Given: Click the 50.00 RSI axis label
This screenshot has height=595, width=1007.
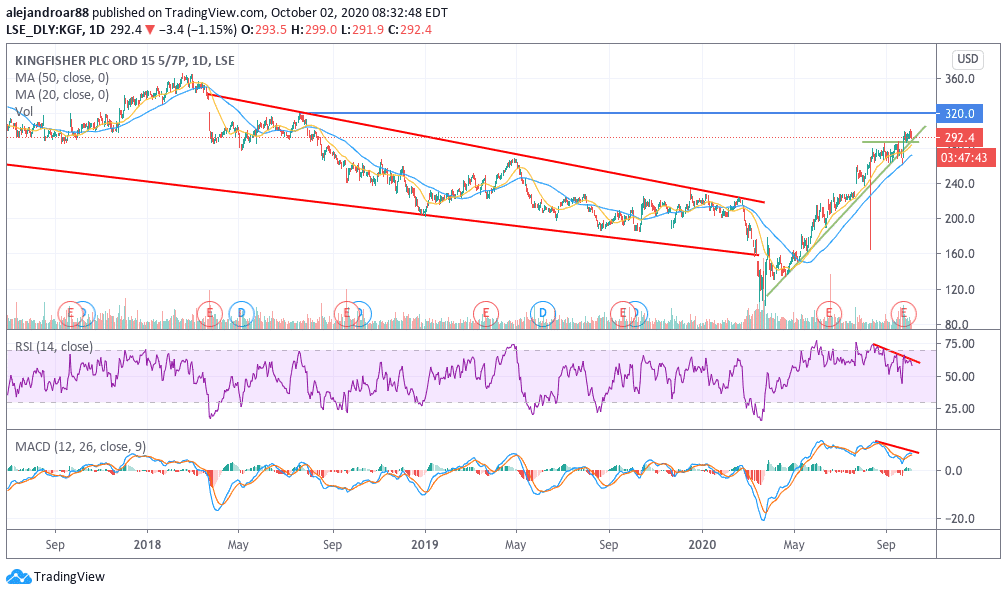Looking at the screenshot, I should coord(959,377).
